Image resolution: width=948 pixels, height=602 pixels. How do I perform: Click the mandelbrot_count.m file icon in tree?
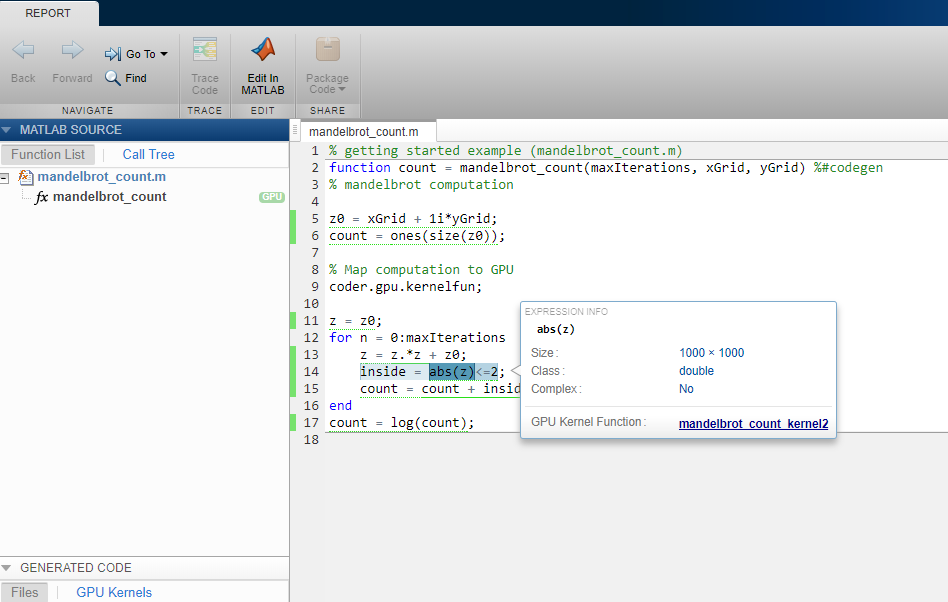(x=26, y=177)
